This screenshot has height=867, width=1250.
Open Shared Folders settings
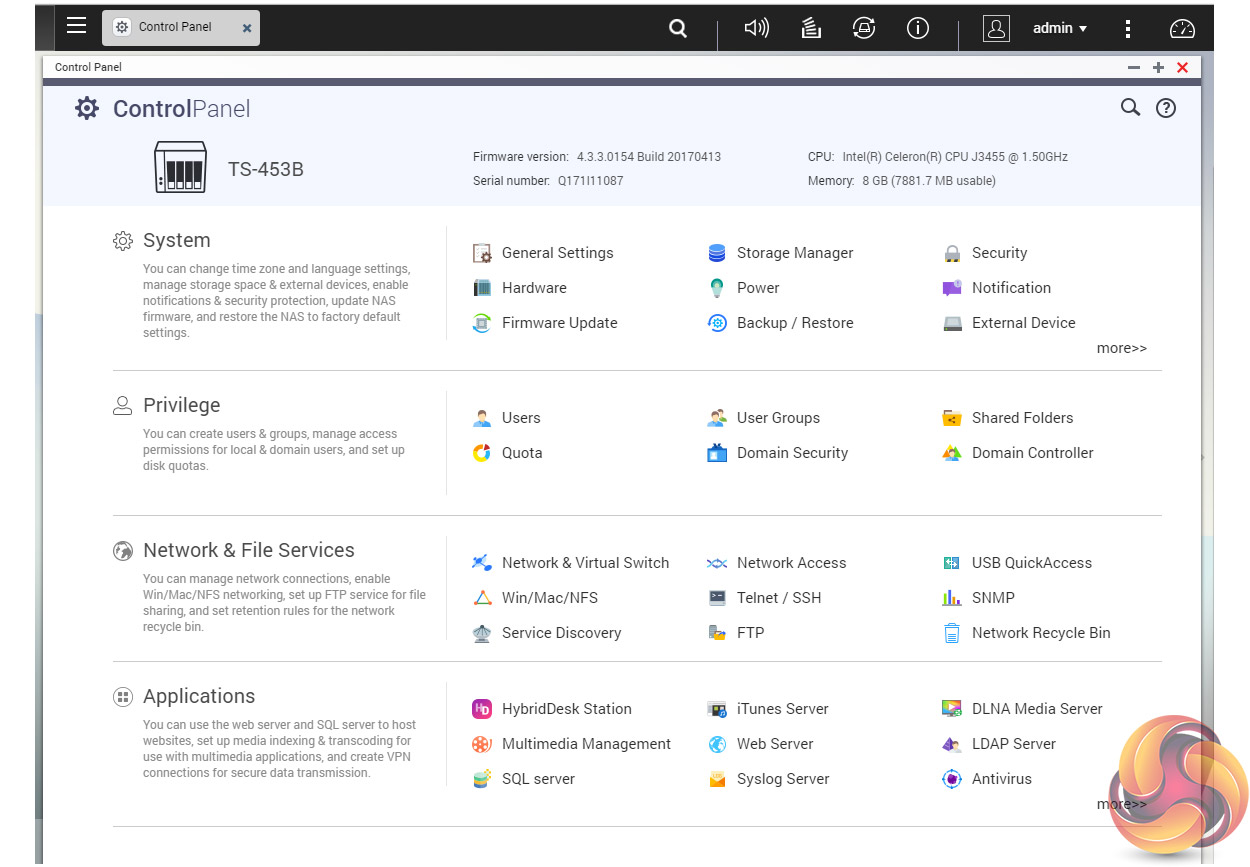[1021, 418]
